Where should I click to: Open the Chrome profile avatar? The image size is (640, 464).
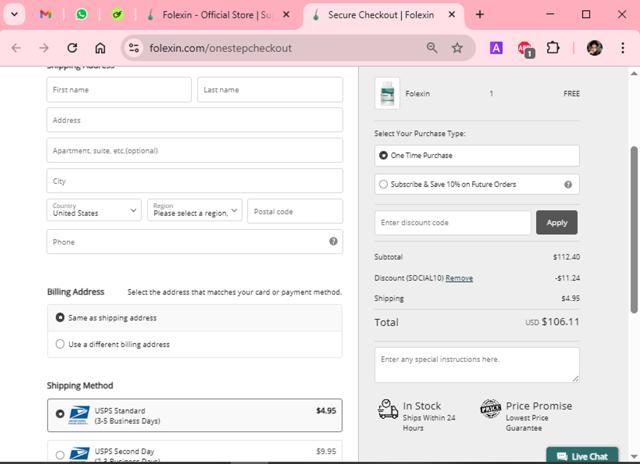click(594, 48)
